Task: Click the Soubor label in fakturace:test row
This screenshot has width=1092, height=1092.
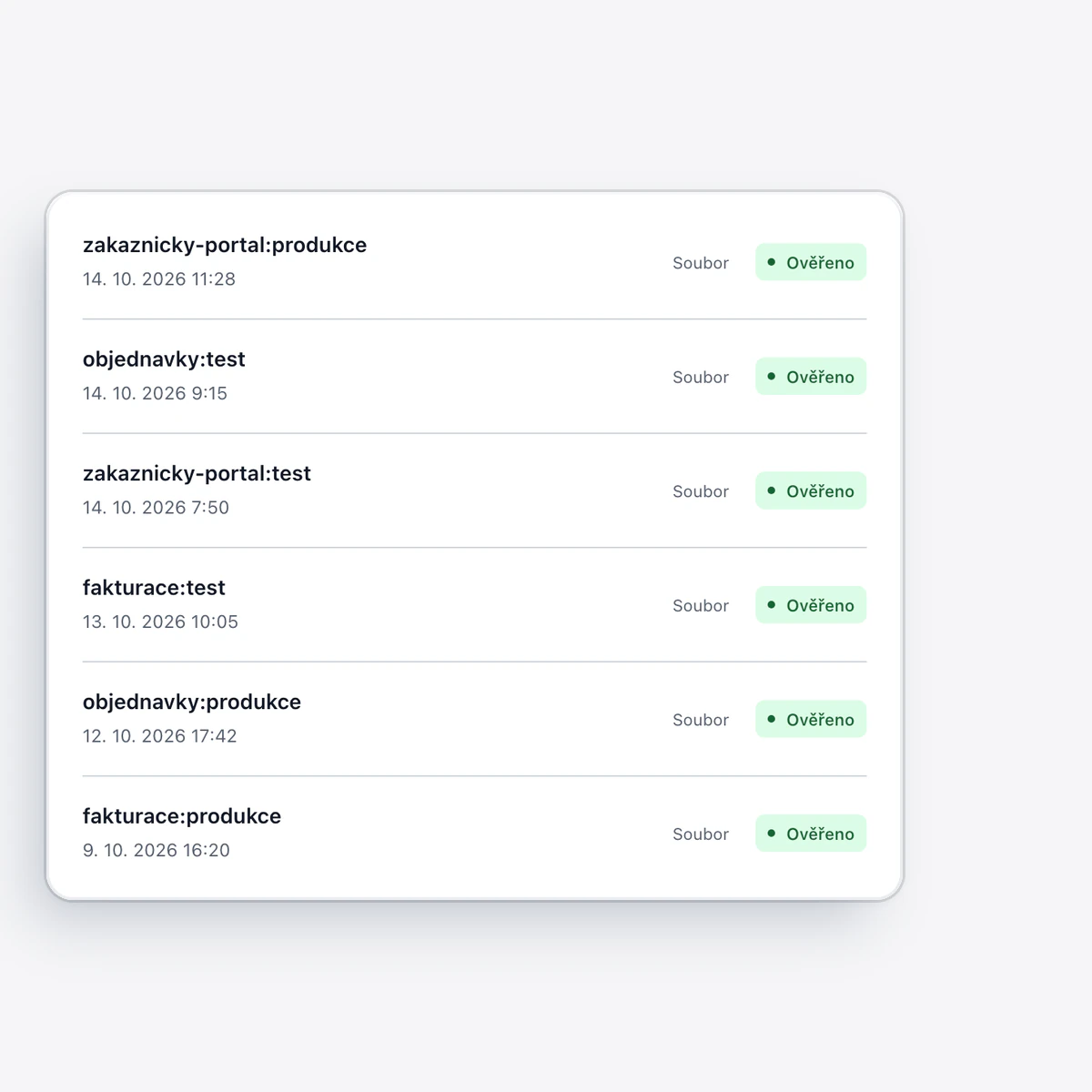Action: [x=701, y=605]
